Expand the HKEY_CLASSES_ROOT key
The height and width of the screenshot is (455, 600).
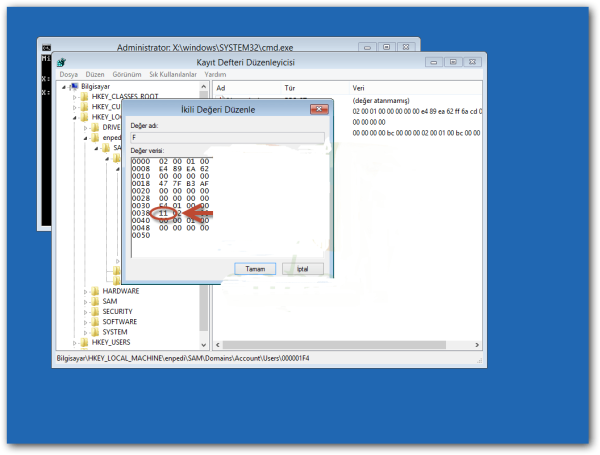75,97
